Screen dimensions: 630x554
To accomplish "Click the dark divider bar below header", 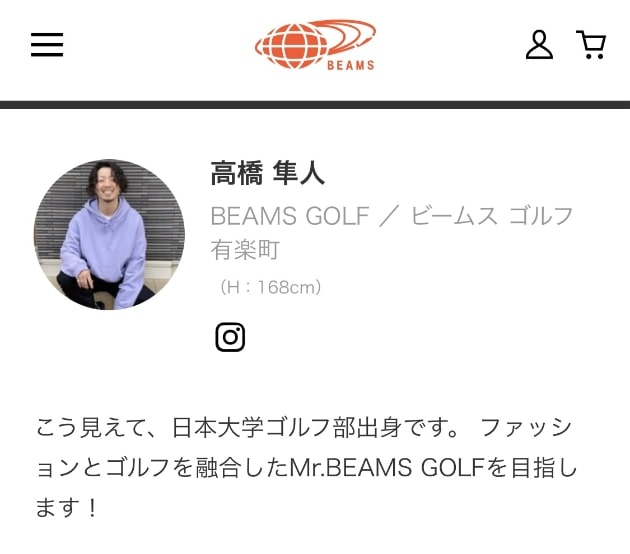I will (x=315, y=105).
